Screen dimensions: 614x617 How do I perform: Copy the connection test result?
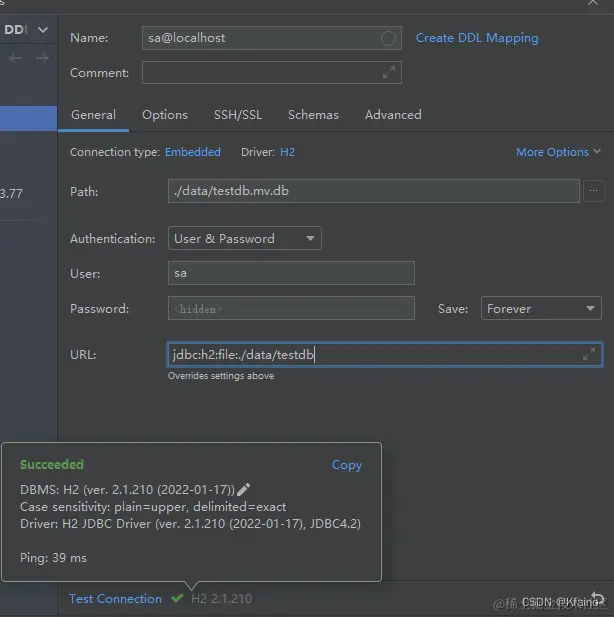click(346, 465)
